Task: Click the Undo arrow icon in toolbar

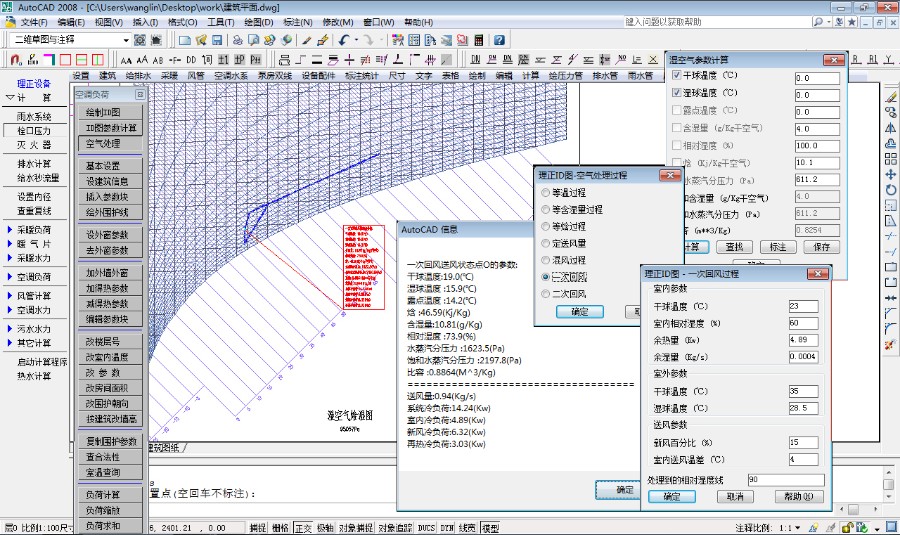Action: pos(344,40)
